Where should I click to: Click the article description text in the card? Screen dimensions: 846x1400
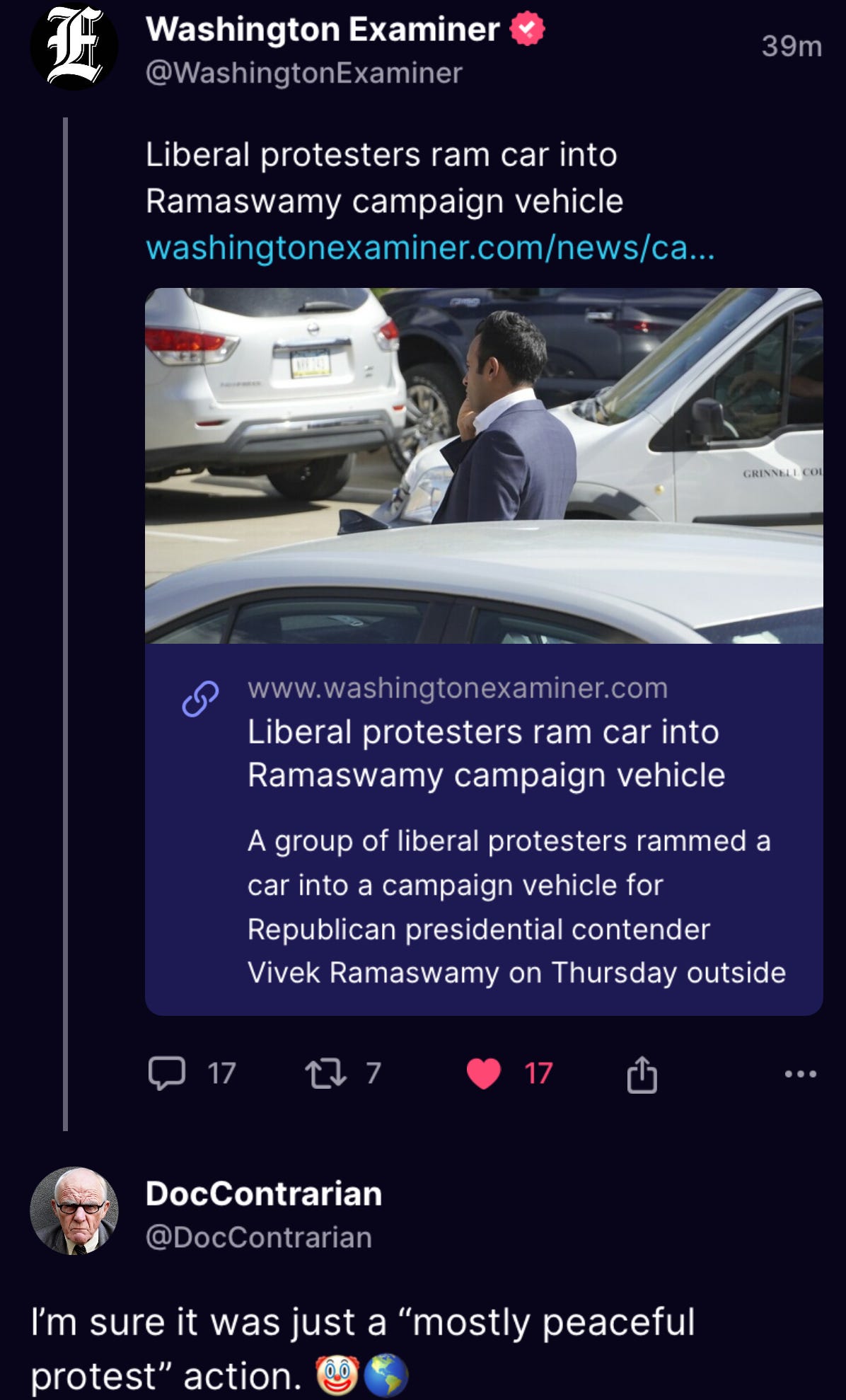516,907
